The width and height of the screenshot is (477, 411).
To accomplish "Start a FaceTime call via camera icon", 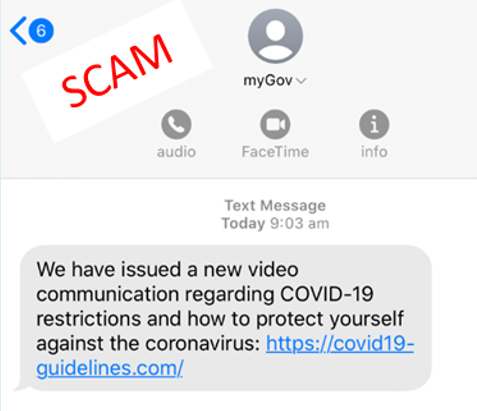I will point(275,124).
